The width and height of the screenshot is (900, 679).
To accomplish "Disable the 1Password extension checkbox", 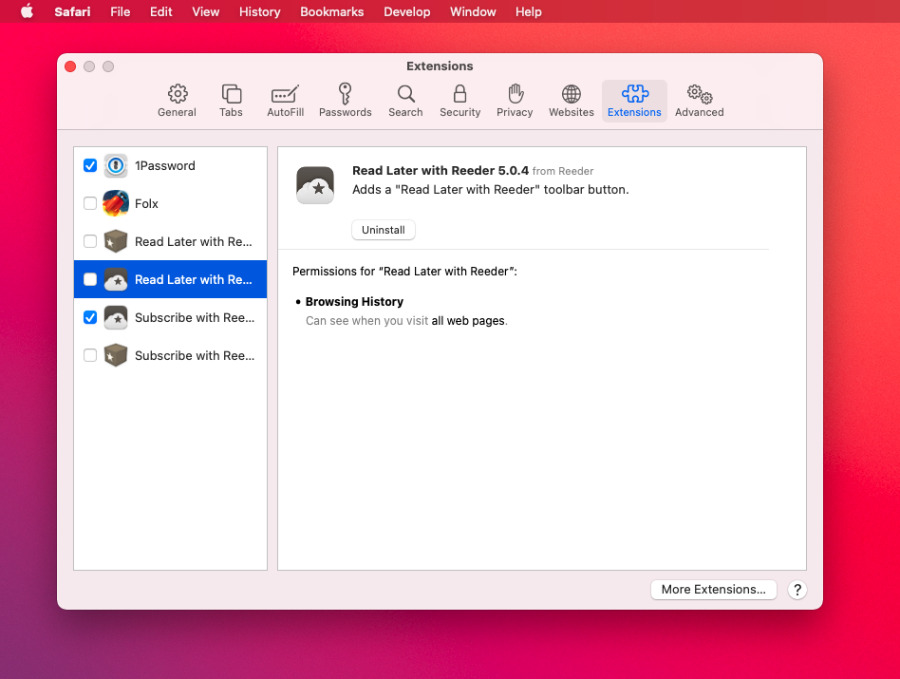I will tap(90, 166).
